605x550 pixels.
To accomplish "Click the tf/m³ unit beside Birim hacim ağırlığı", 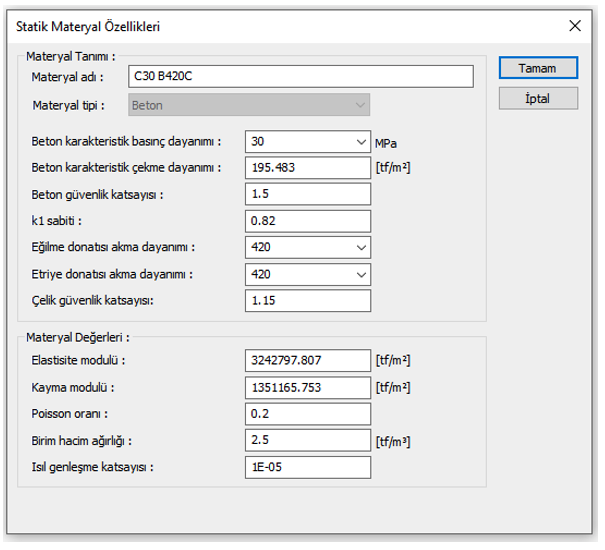I will 393,441.
